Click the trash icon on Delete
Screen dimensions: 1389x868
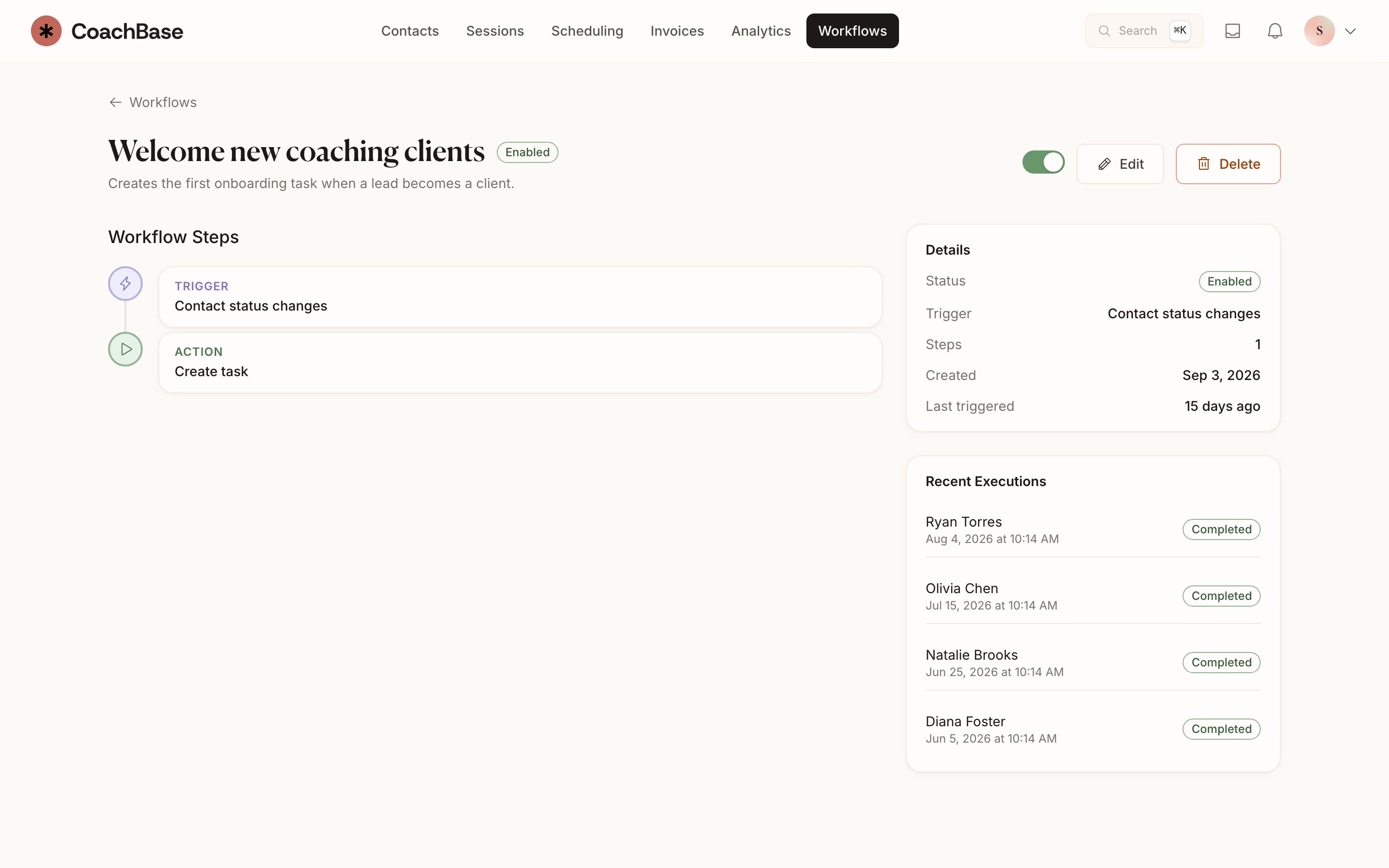(x=1204, y=164)
